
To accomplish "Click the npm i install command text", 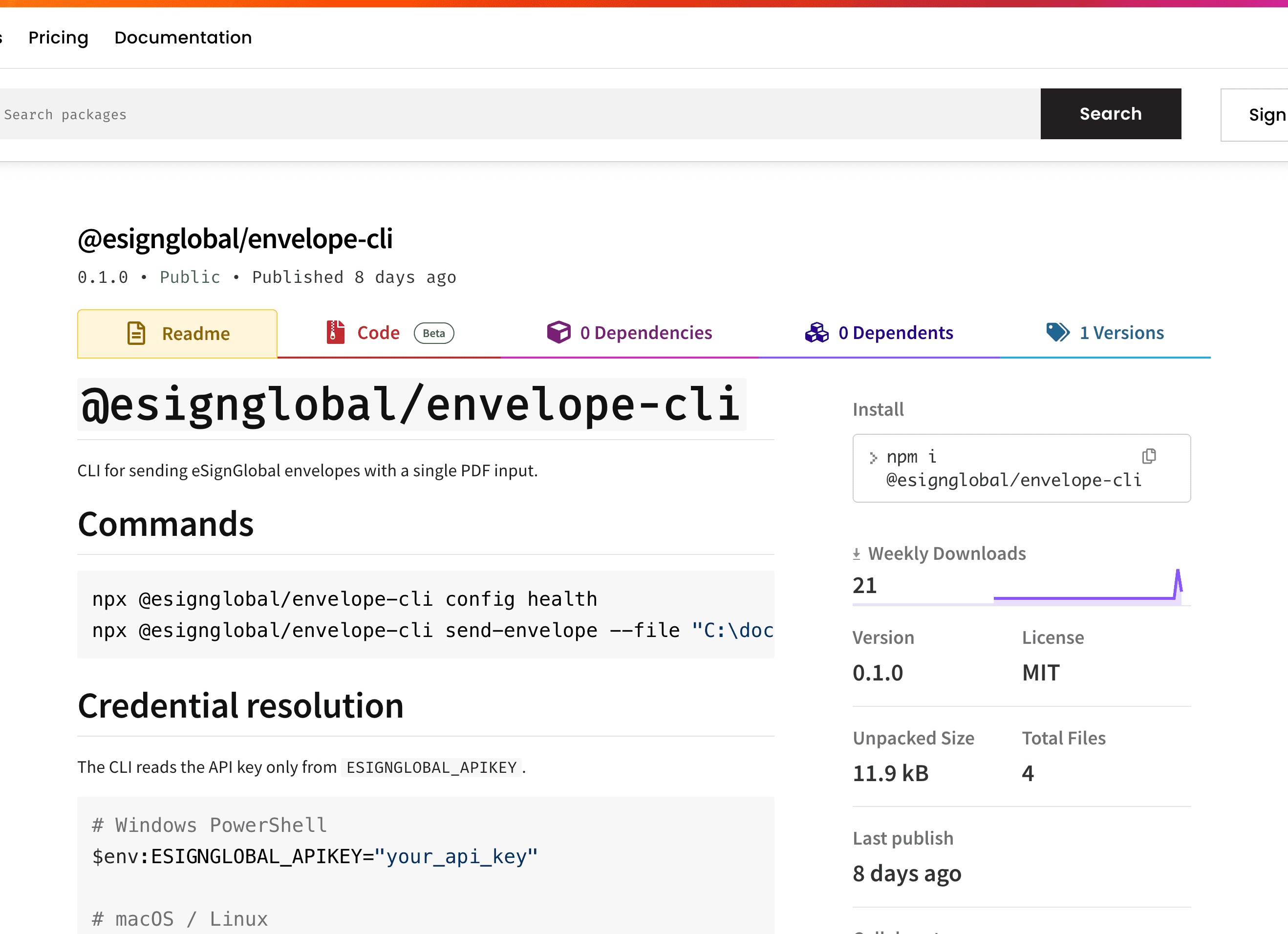I will [1014, 468].
